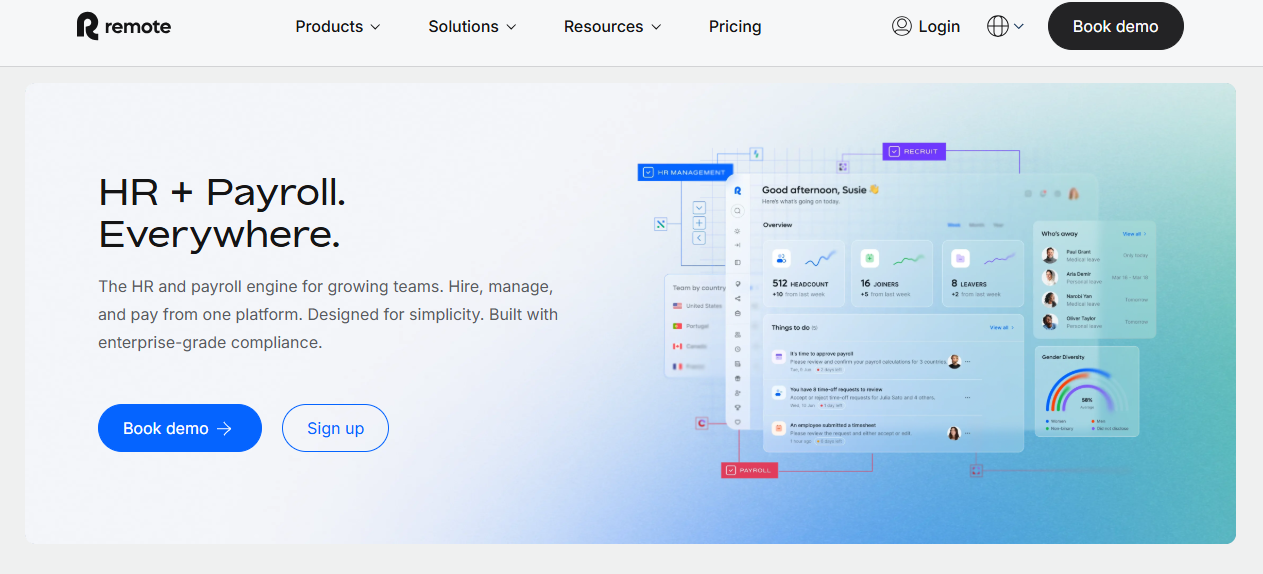1263x574 pixels.
Task: Select Oliver Taylor in Who's away
Action: (x=1095, y=322)
